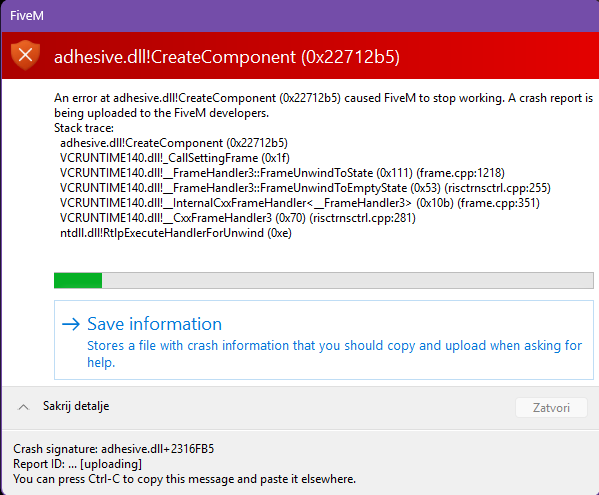
Task: Click the FrameUnwindToEmptyState stack trace line
Action: click(x=305, y=188)
